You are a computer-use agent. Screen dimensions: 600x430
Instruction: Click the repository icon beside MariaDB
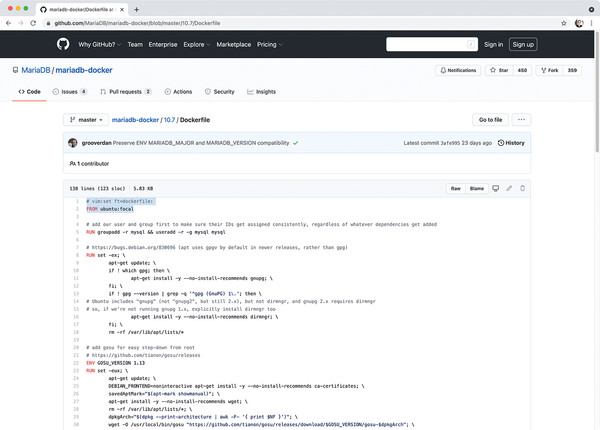tap(15, 70)
